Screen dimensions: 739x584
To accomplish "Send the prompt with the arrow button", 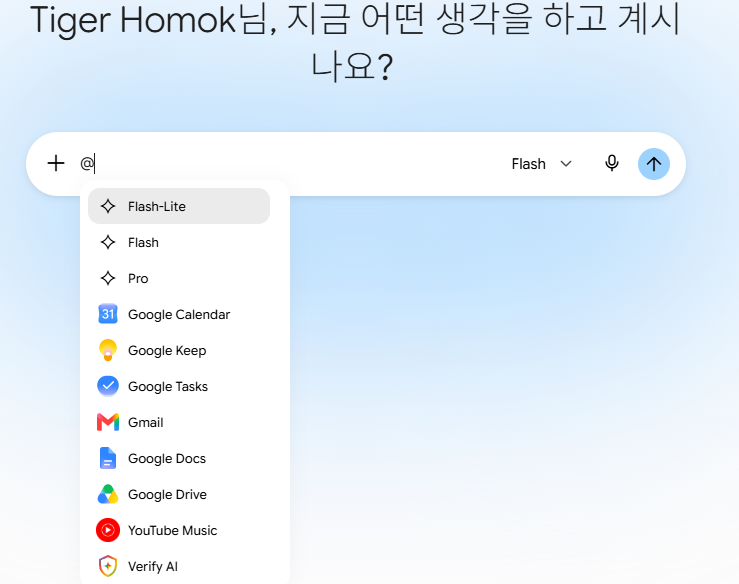I will (653, 164).
